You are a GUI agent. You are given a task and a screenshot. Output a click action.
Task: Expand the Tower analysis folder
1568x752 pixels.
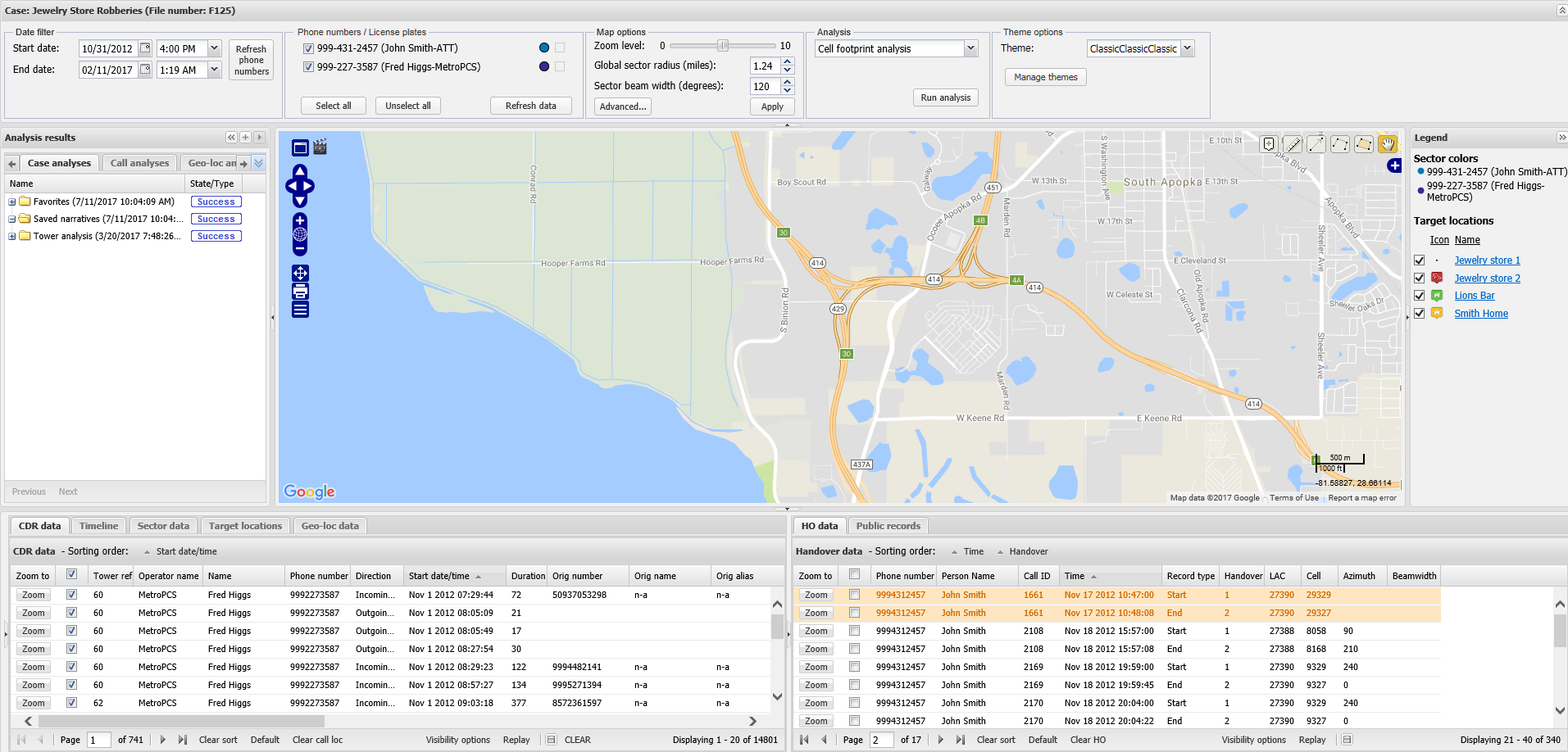click(x=12, y=237)
